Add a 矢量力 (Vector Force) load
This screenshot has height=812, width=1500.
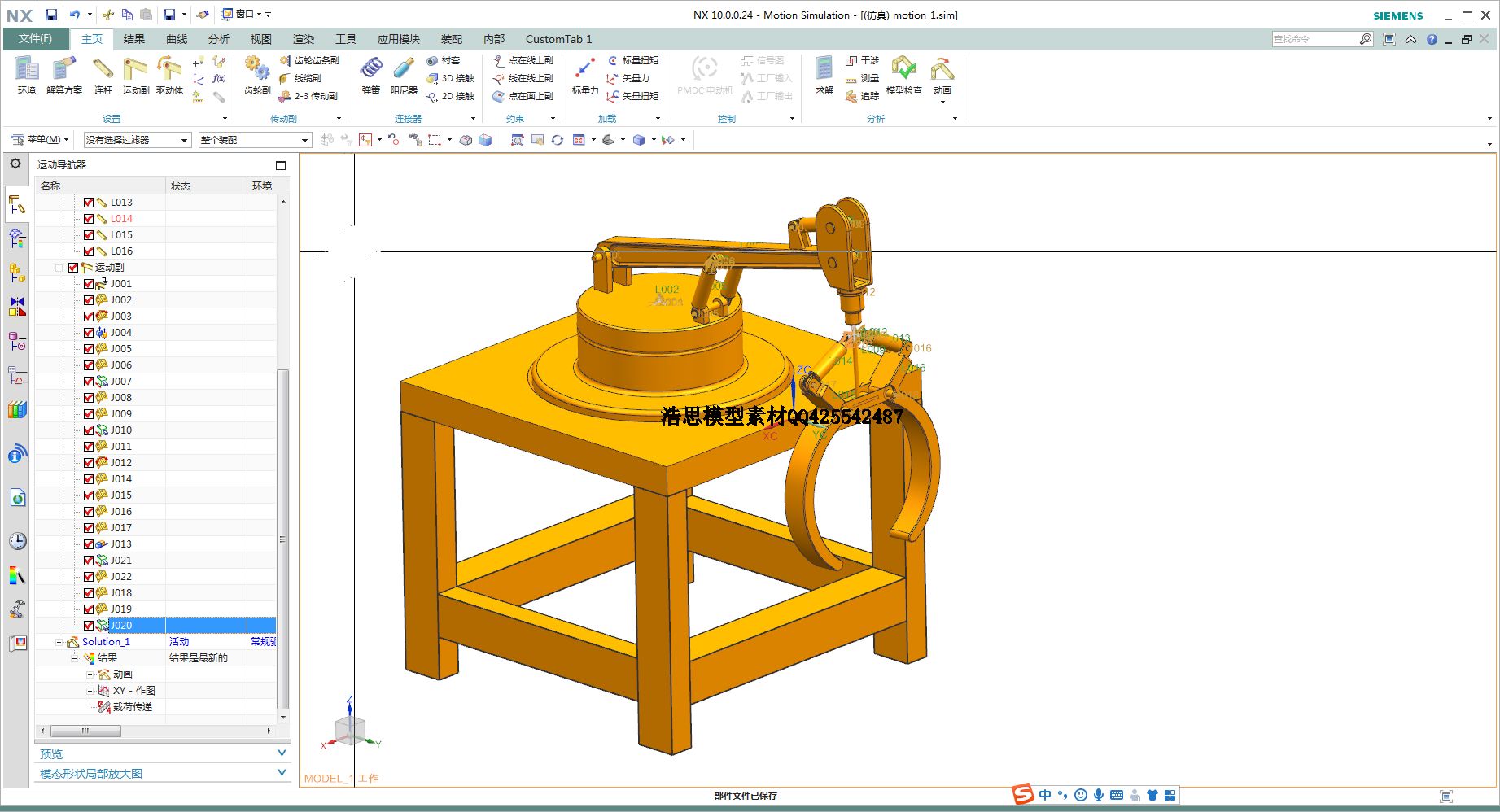click(x=628, y=78)
